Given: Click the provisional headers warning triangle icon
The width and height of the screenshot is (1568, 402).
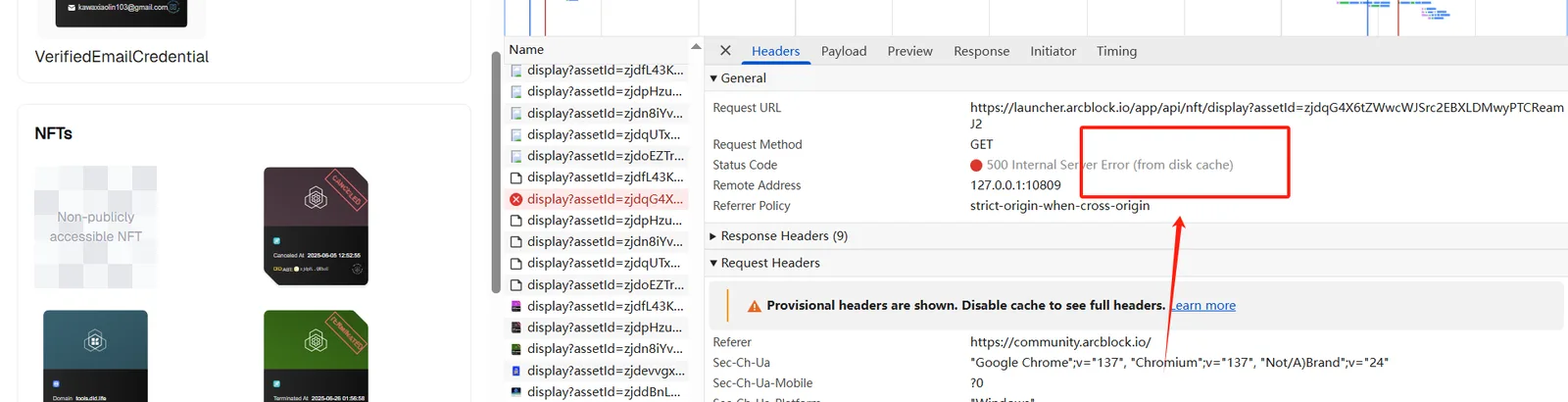Looking at the screenshot, I should [x=755, y=306].
